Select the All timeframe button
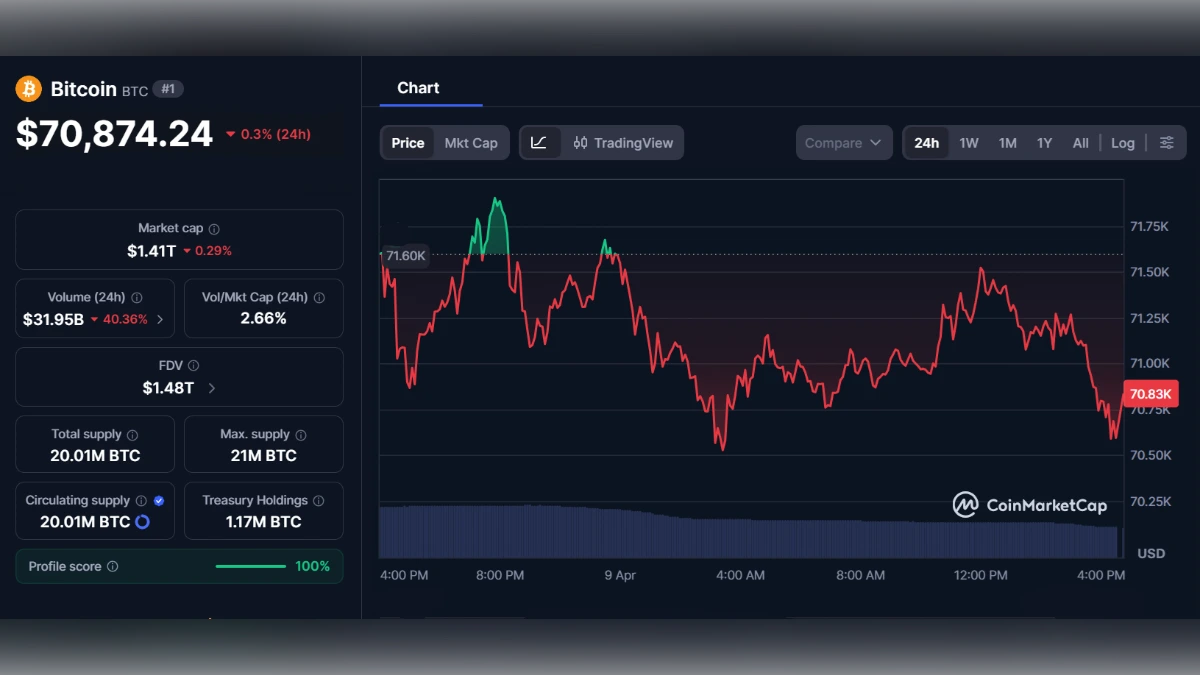This screenshot has height=675, width=1200. click(x=1080, y=142)
